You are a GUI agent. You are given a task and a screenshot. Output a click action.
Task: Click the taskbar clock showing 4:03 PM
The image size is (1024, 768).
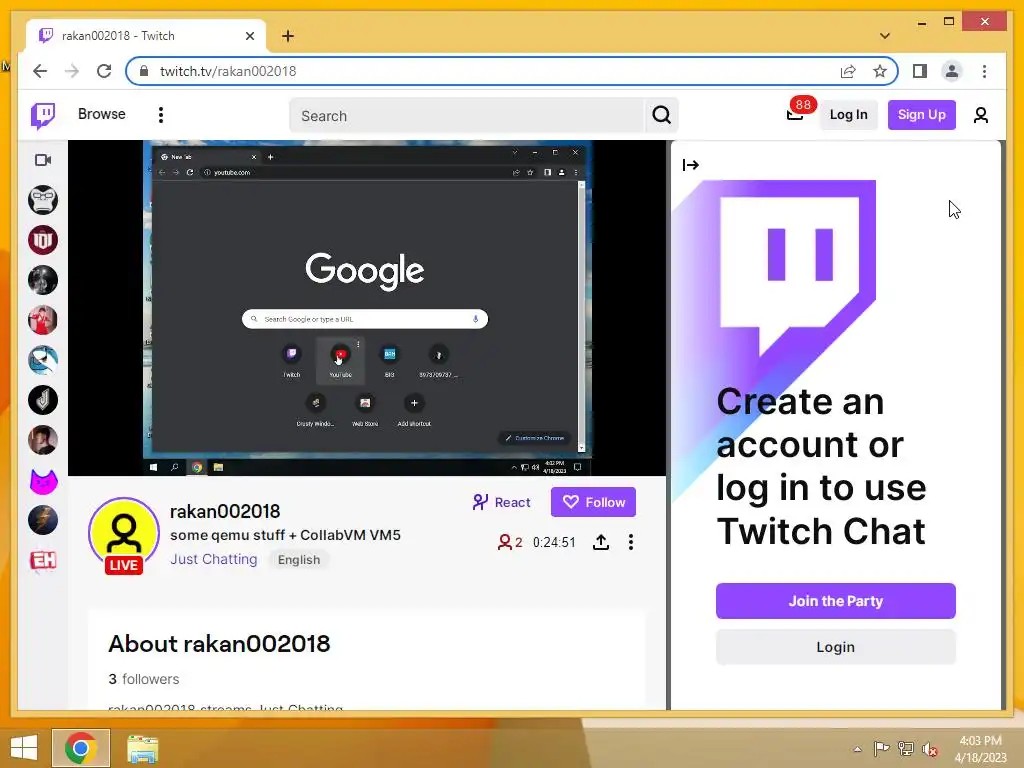pyautogui.click(x=980, y=748)
